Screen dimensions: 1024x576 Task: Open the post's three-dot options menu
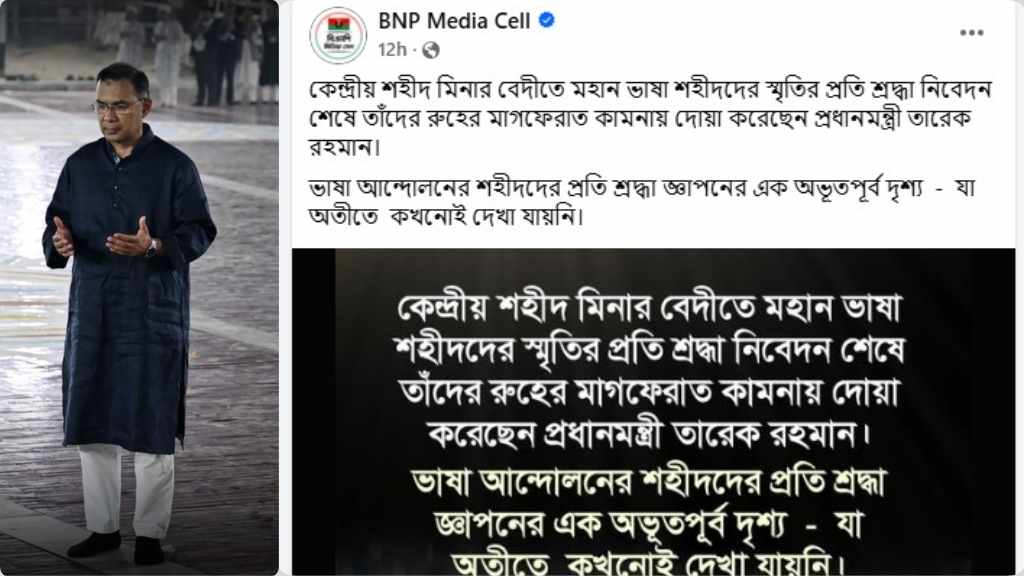pos(971,33)
